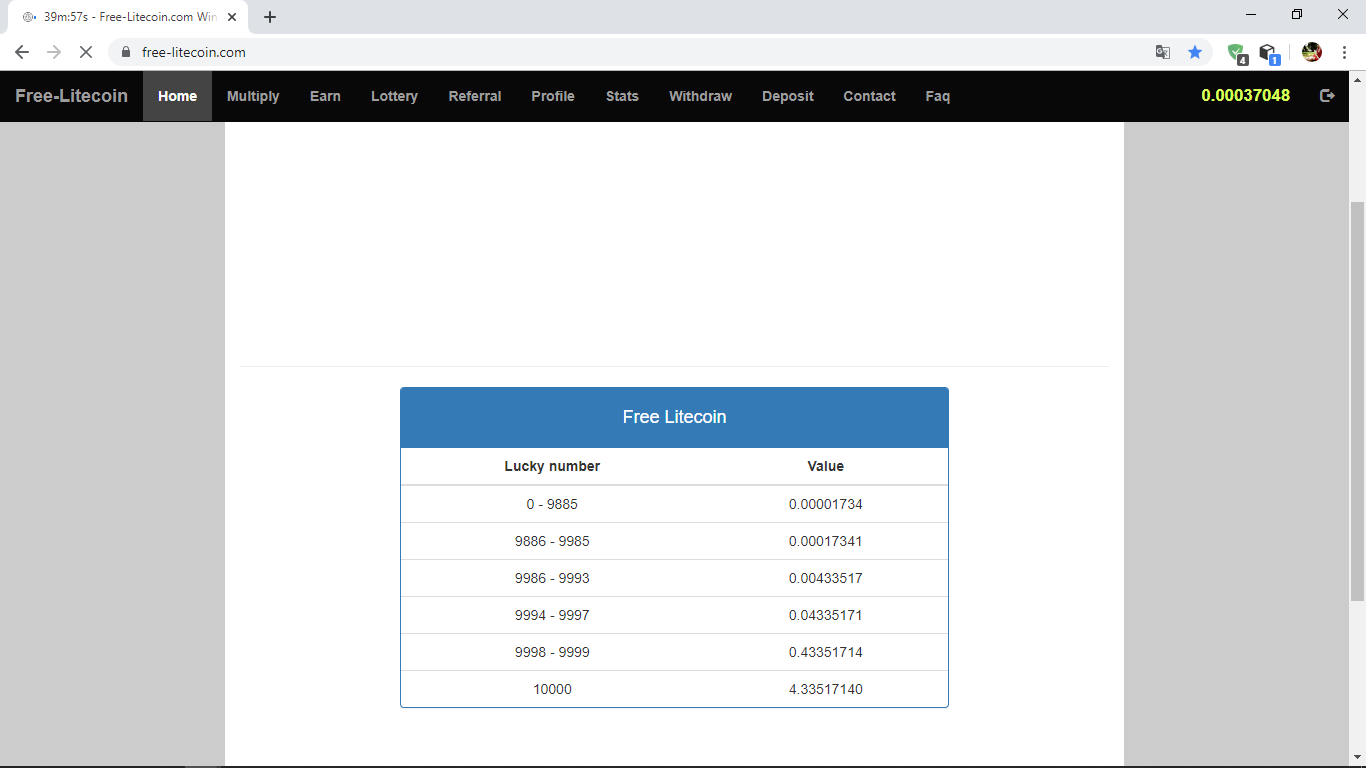Click the bookmark star icon

tap(1195, 52)
